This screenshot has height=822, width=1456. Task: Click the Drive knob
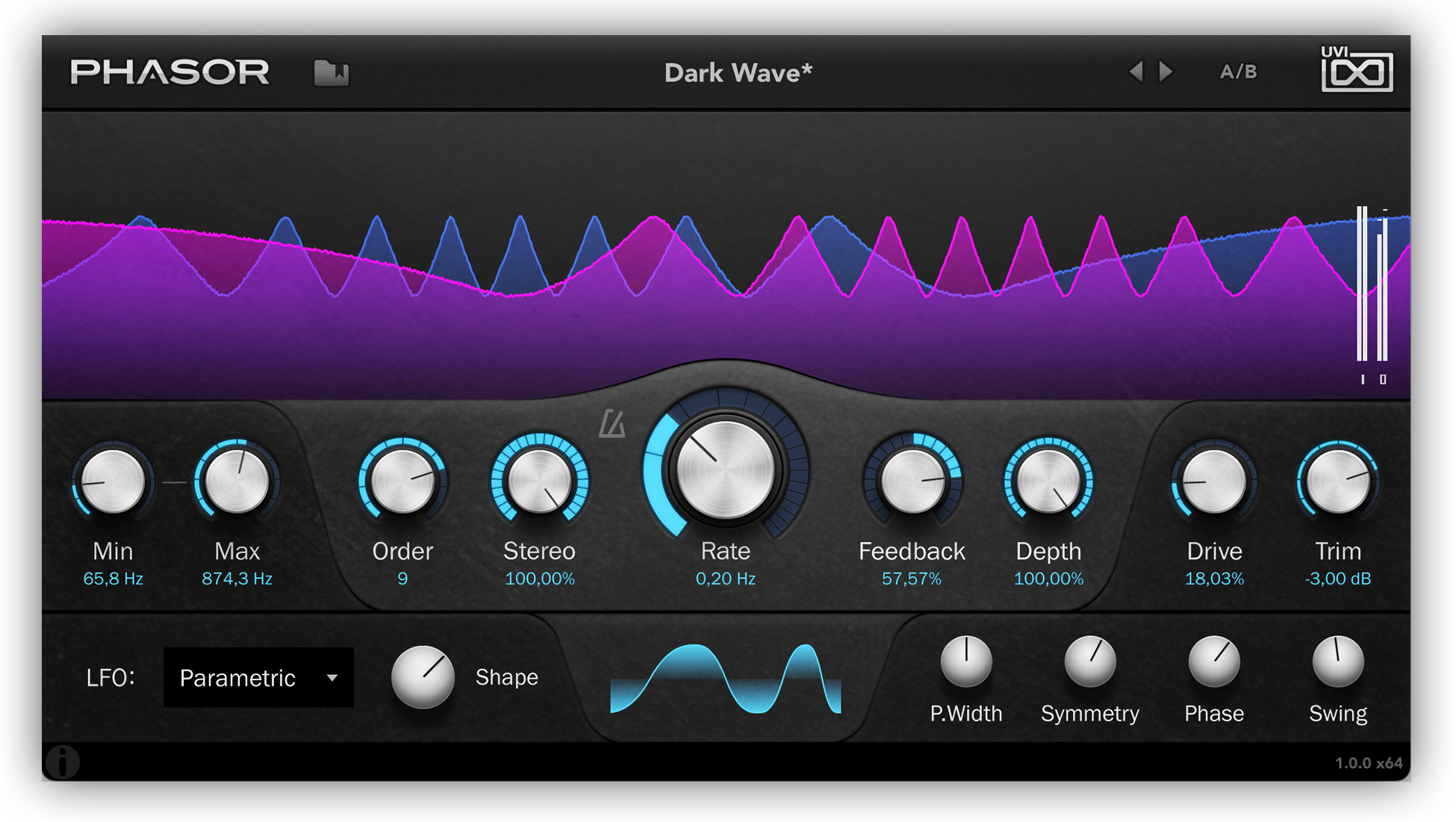coord(1214,482)
